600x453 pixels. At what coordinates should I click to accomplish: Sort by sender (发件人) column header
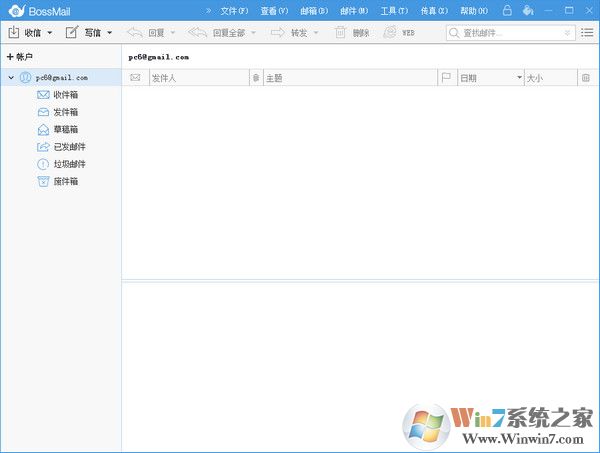(x=199, y=78)
